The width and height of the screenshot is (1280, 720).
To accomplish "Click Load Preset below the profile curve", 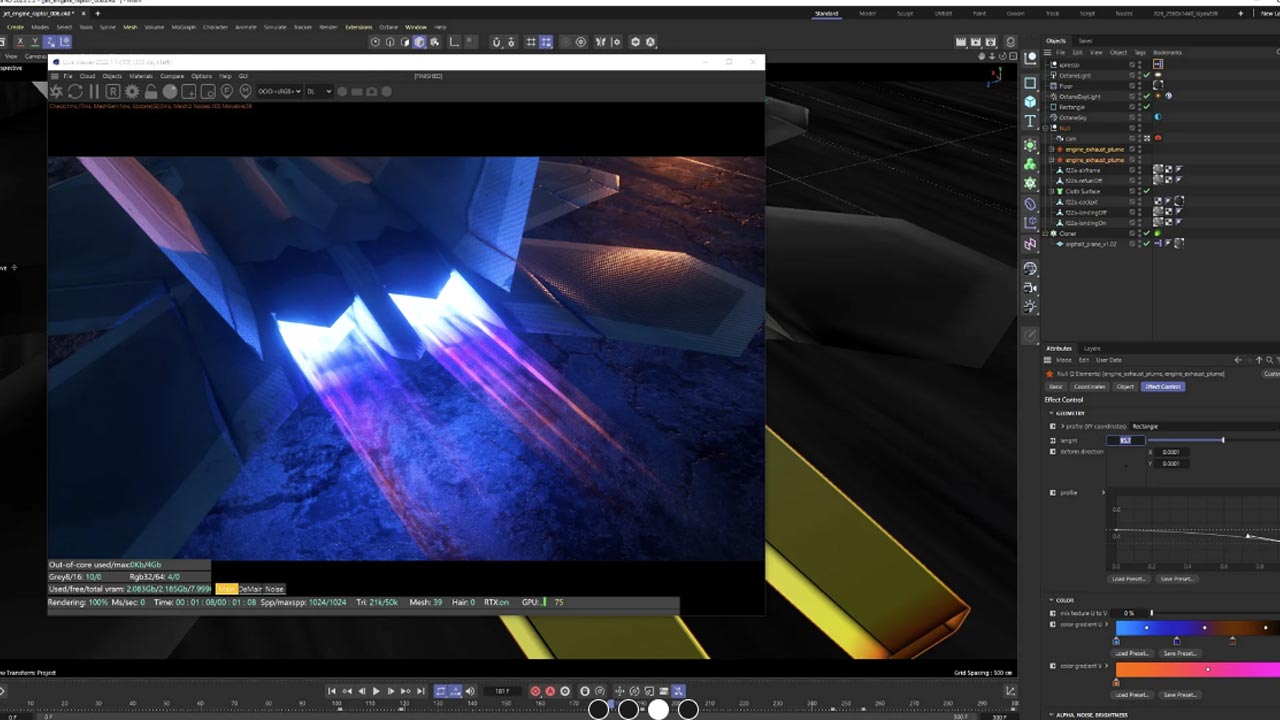I will pos(1128,579).
